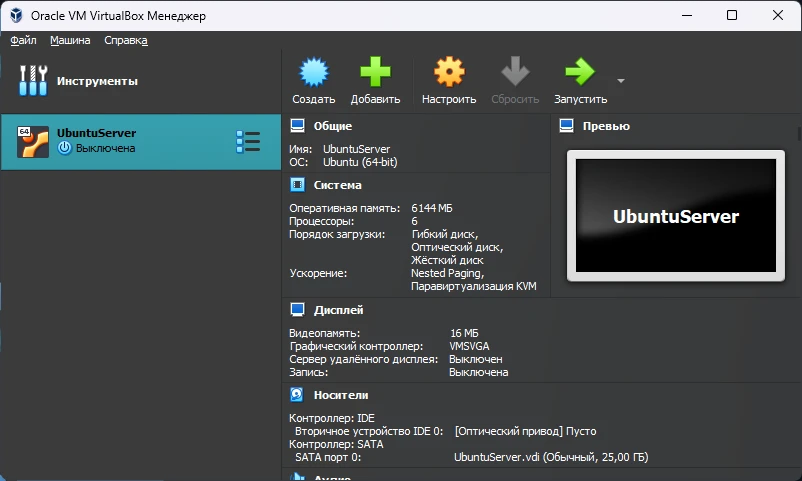
Task: Click the Контроллер: SATA line
Action: pyautogui.click(x=336, y=444)
